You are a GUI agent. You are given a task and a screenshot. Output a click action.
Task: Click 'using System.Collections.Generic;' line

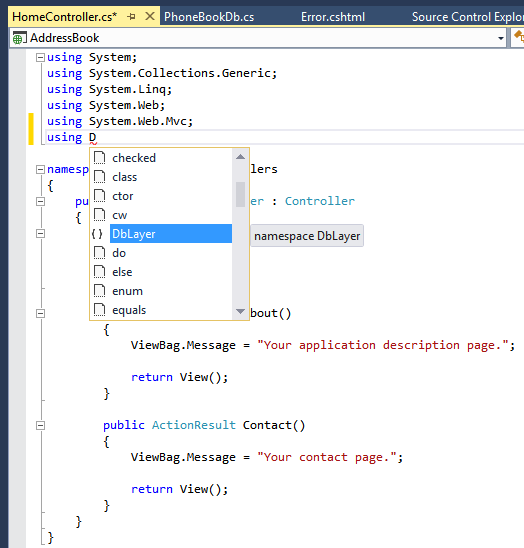162,73
